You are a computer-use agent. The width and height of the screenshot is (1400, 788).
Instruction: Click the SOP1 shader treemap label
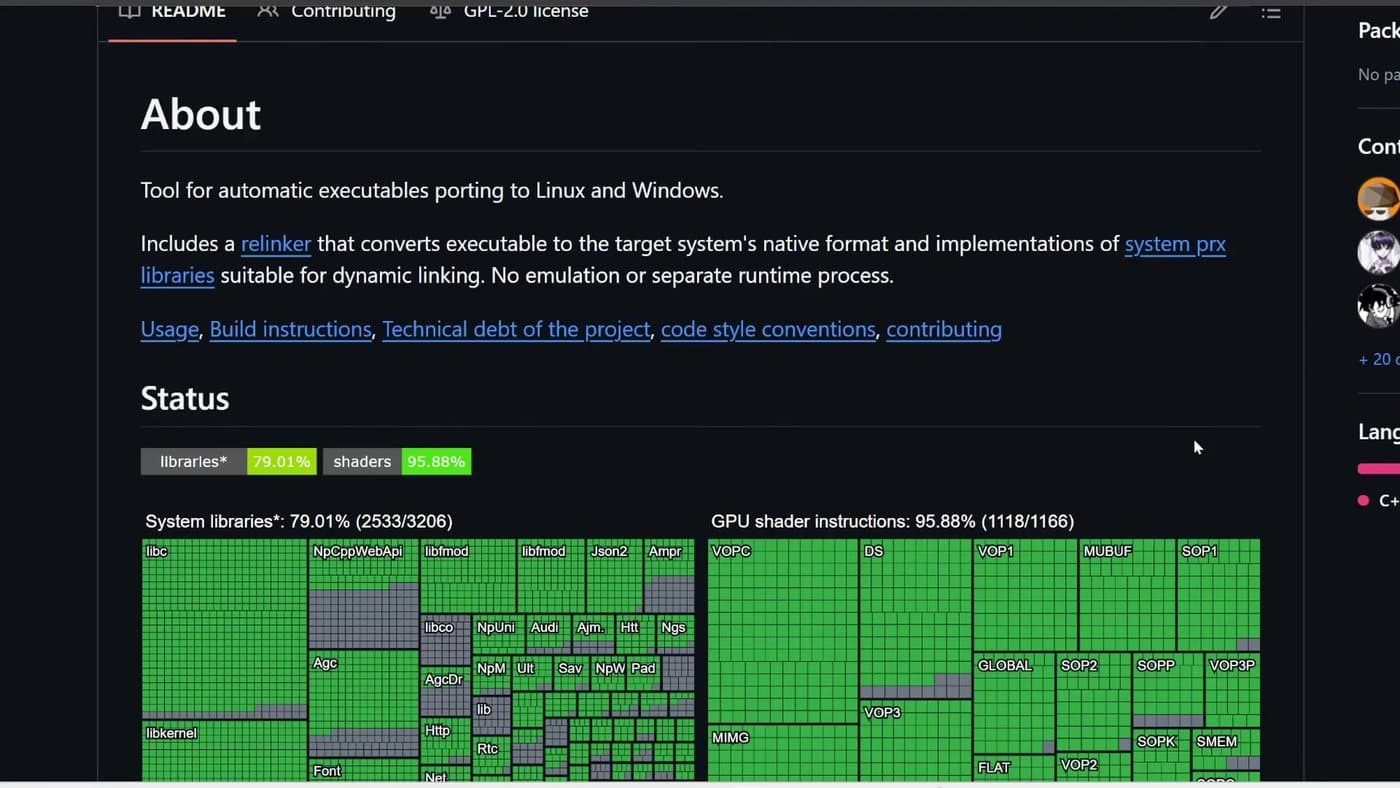point(1200,551)
